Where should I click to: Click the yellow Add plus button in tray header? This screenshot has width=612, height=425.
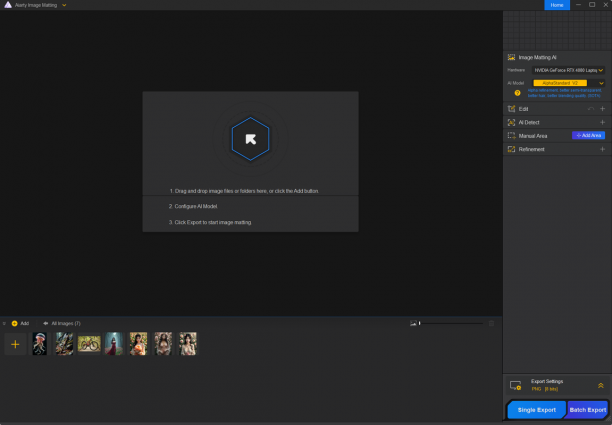point(14,324)
